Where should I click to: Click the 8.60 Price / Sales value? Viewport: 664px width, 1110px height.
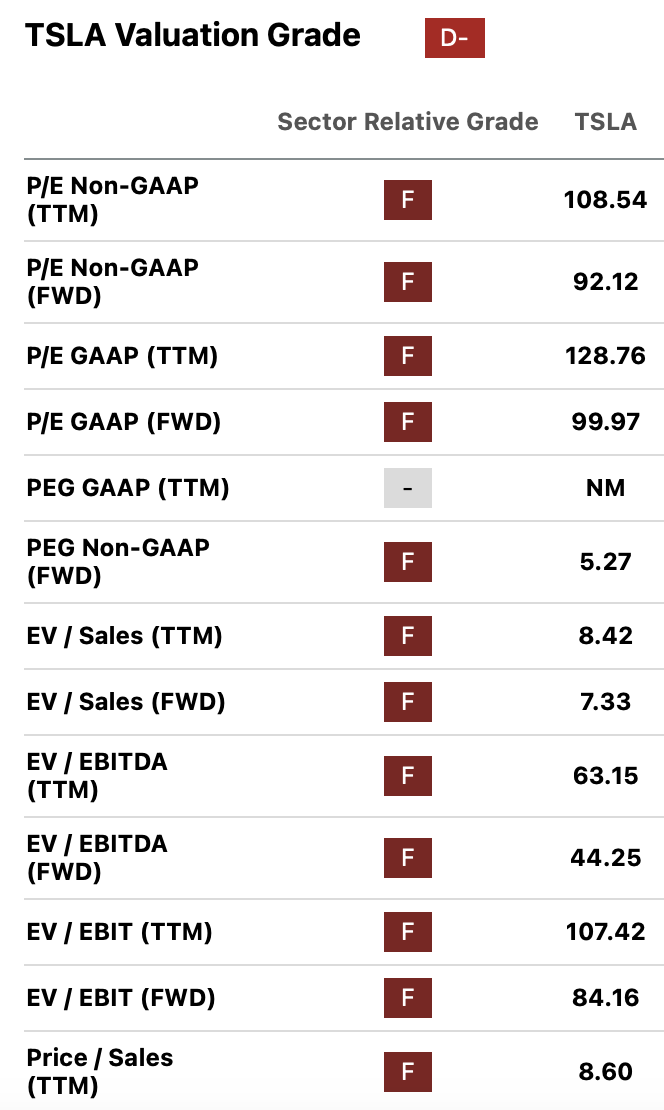605,1072
